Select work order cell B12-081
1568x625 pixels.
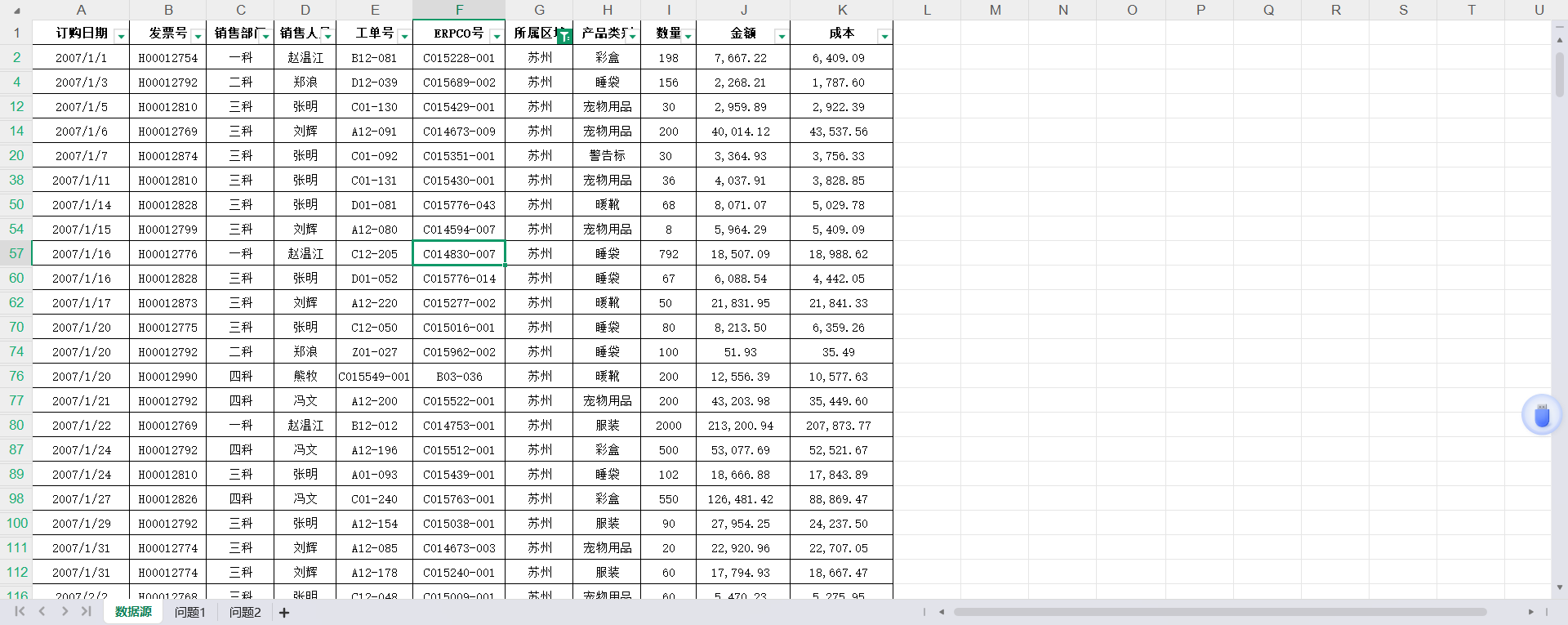(374, 57)
